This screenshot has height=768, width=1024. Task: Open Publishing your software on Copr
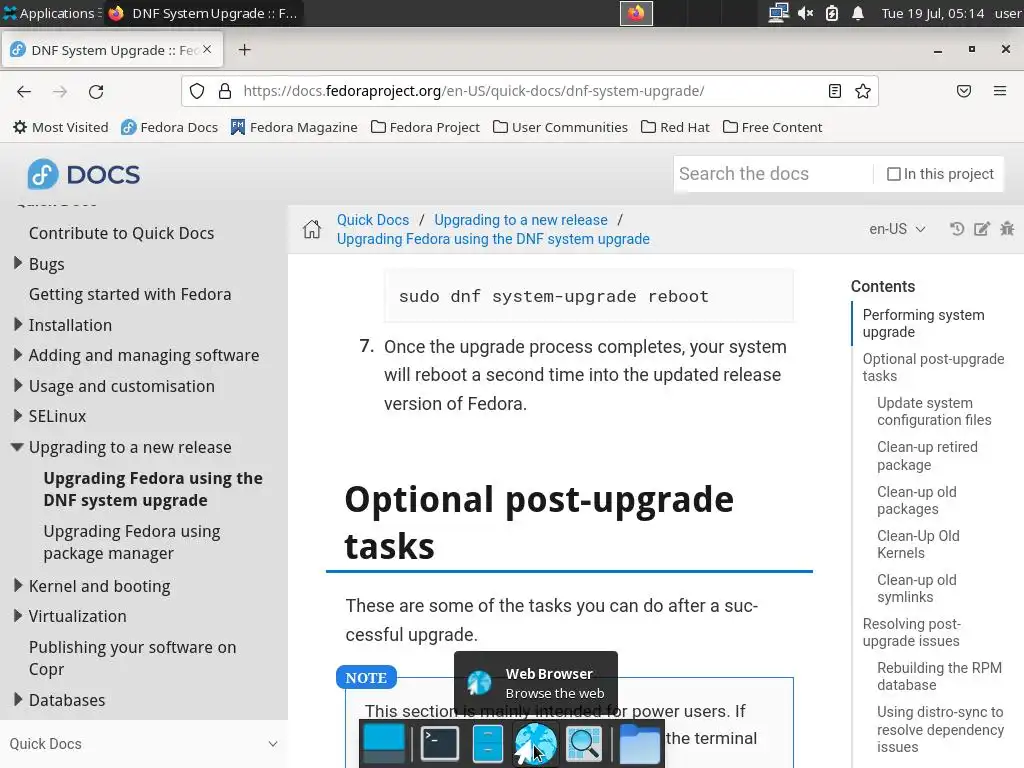pyautogui.click(x=133, y=658)
